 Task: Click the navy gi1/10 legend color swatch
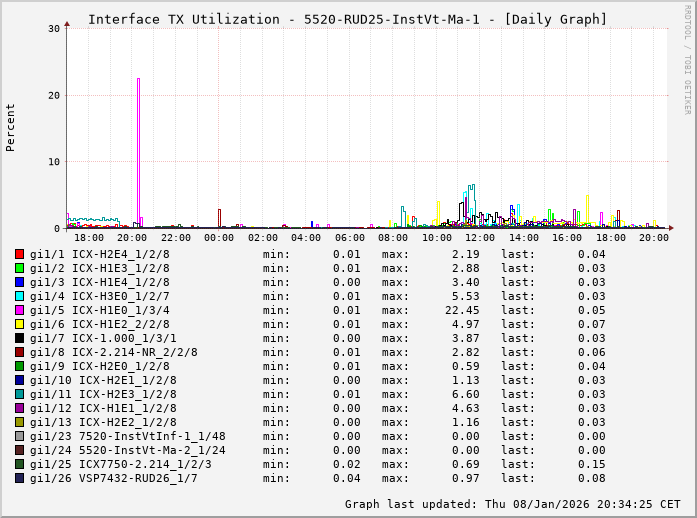click(20, 380)
